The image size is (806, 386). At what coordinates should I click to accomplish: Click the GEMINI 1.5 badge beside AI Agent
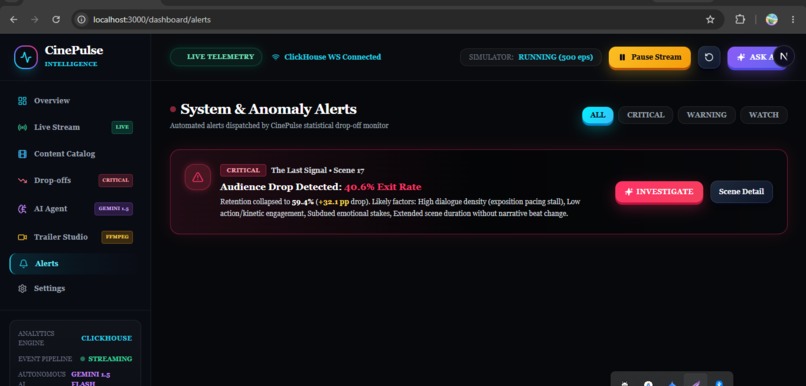(114, 209)
